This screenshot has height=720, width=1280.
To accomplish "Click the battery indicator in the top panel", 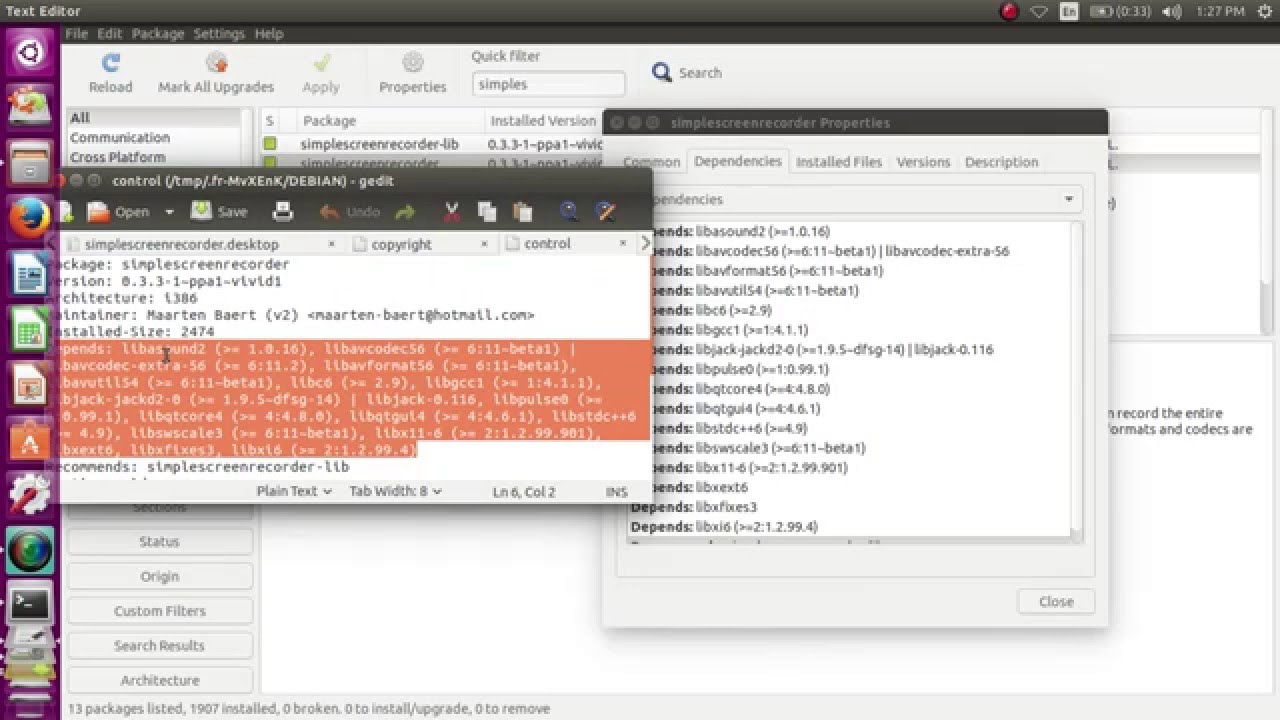I will [1119, 11].
